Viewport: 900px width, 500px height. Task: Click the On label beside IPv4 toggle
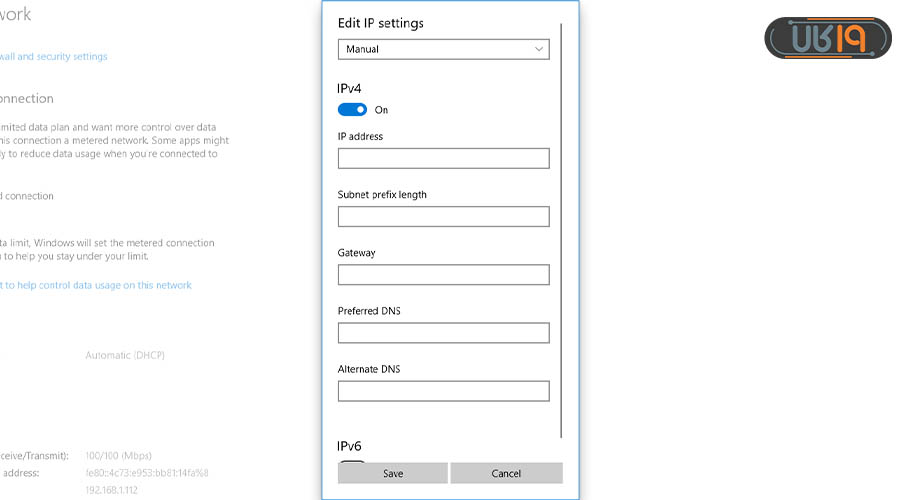[381, 110]
